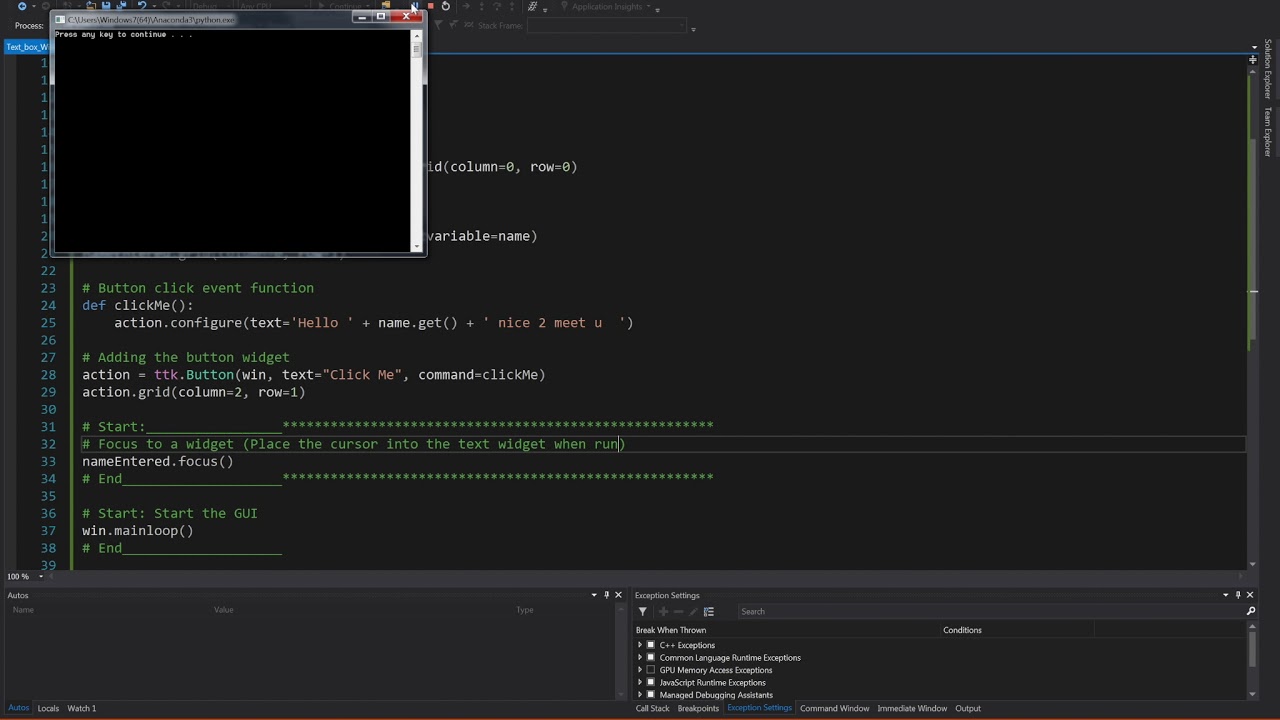Screen dimensions: 1280x720
Task: Toggle Managed Debugging Assistants checkbox
Action: (x=651, y=695)
